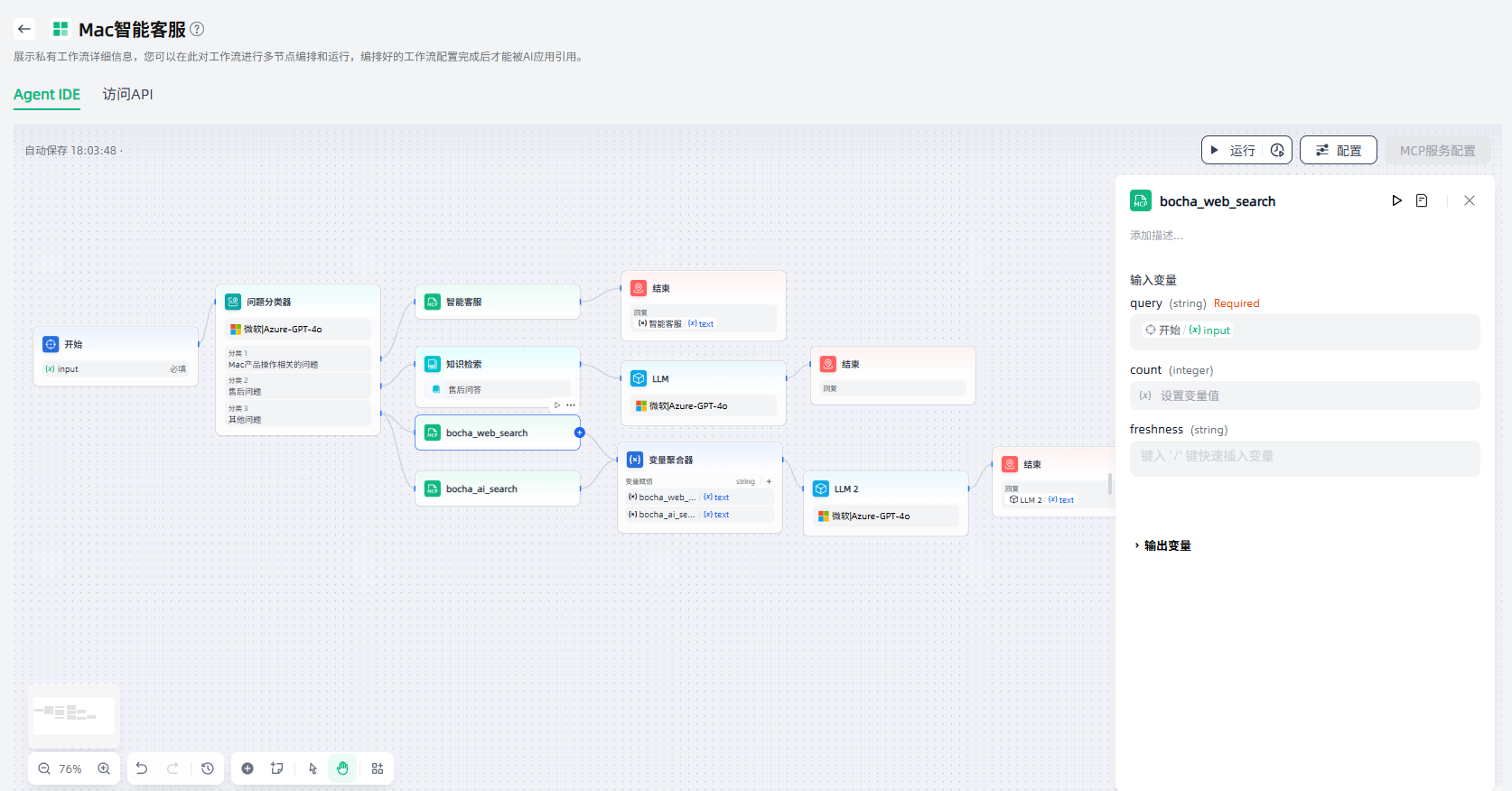Click the 运行 run button
The height and width of the screenshot is (791, 1512).
click(1233, 151)
